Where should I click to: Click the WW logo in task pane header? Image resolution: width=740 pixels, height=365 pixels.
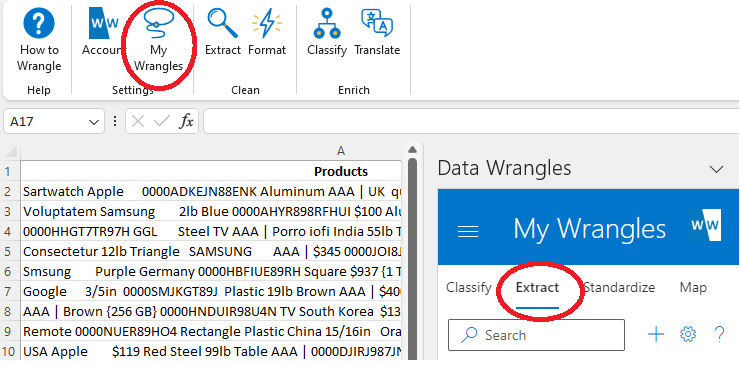[705, 224]
